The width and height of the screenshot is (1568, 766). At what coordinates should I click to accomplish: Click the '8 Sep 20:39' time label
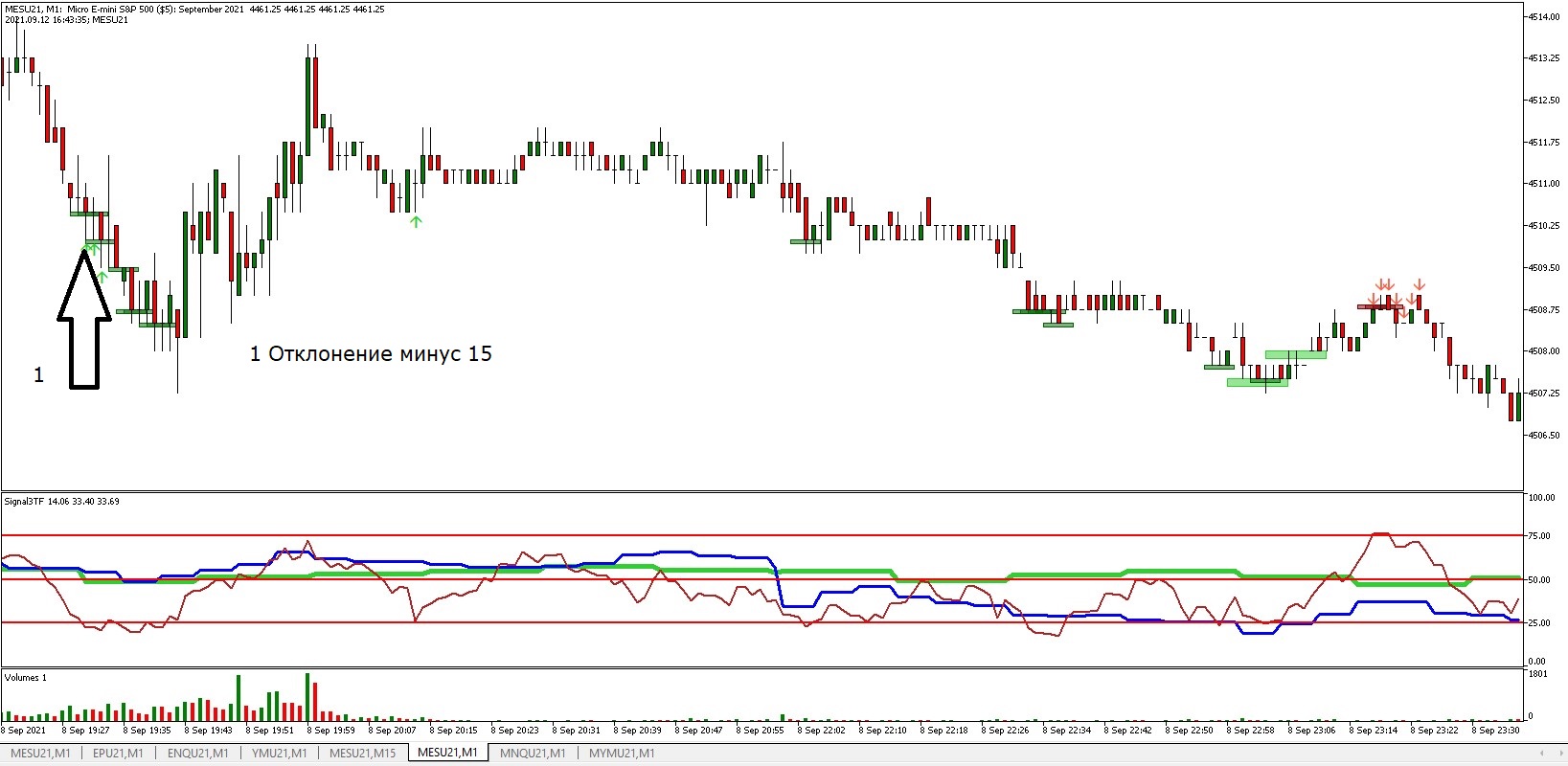(x=638, y=731)
